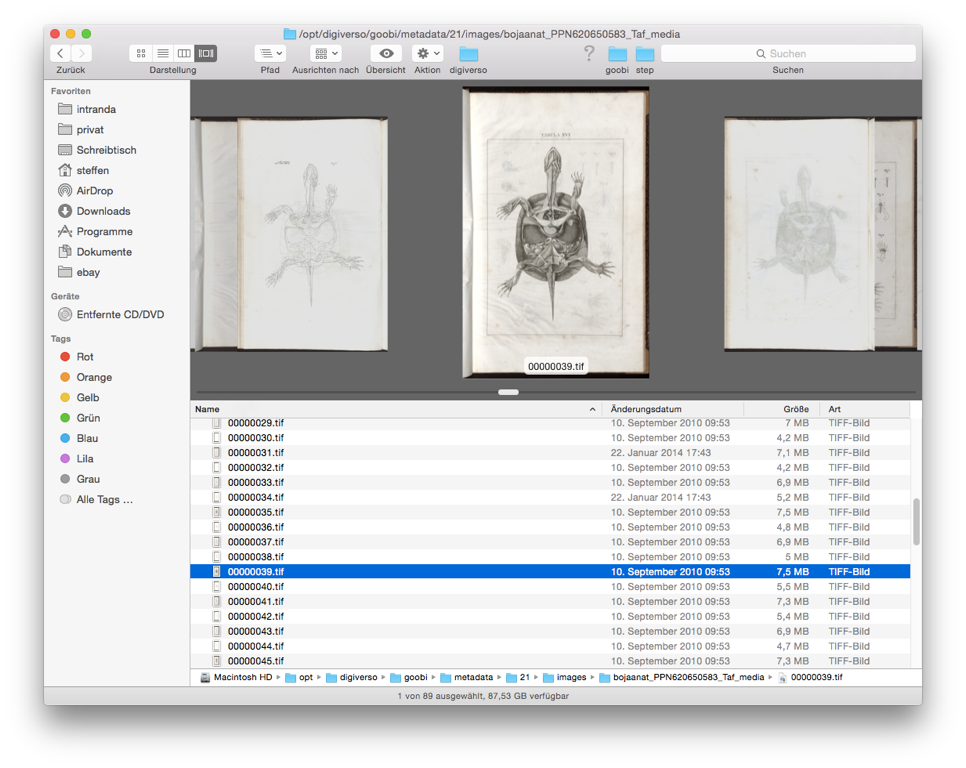Image resolution: width=966 pixels, height=768 pixels.
Task: Sort by Art column header
Action: point(864,409)
